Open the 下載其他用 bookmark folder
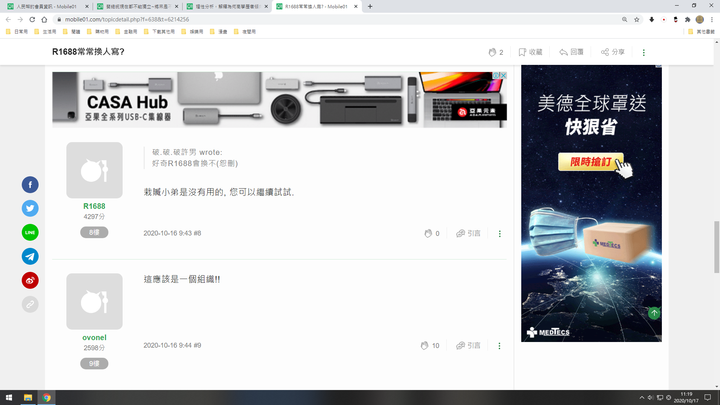 click(x=159, y=32)
